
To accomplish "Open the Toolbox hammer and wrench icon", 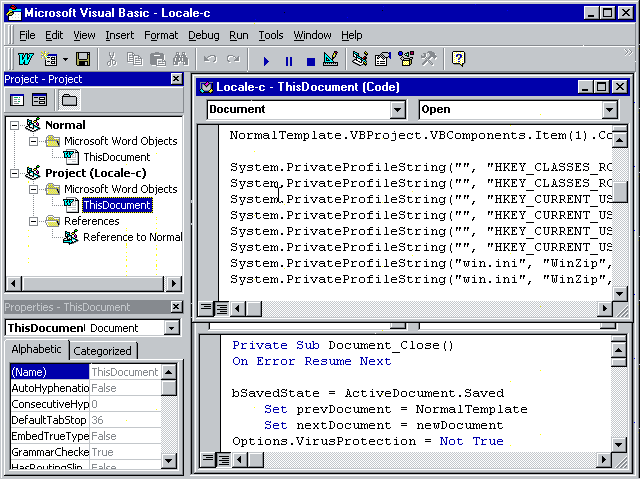I will 429,60.
